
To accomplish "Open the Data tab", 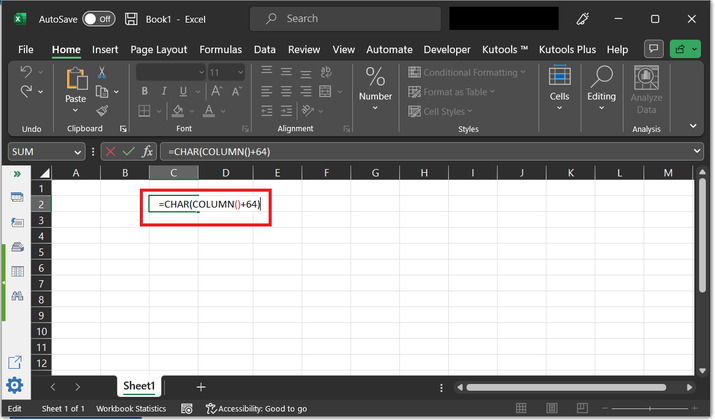I will [x=264, y=49].
